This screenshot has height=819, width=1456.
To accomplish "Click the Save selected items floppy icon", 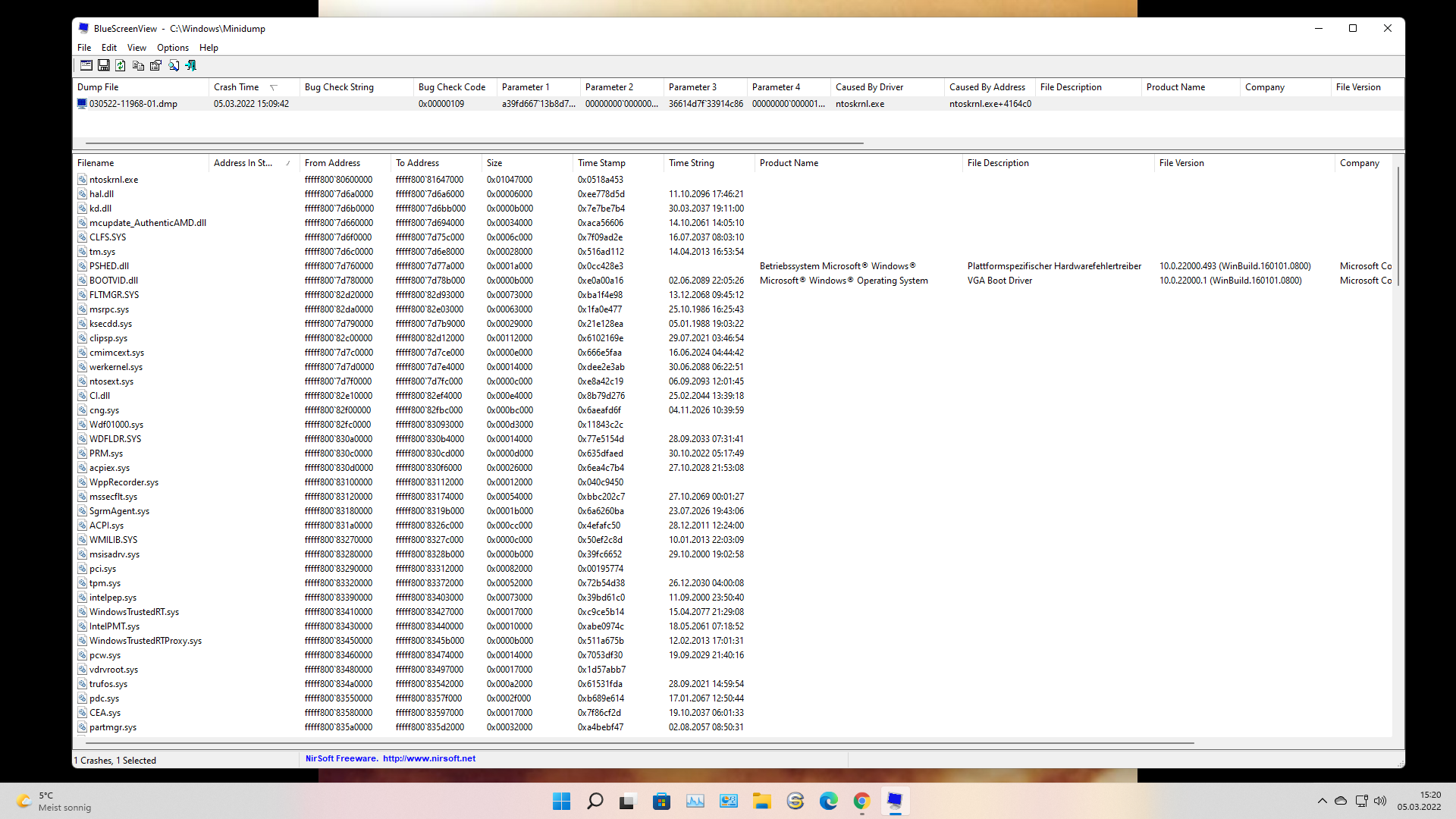I will (104, 66).
